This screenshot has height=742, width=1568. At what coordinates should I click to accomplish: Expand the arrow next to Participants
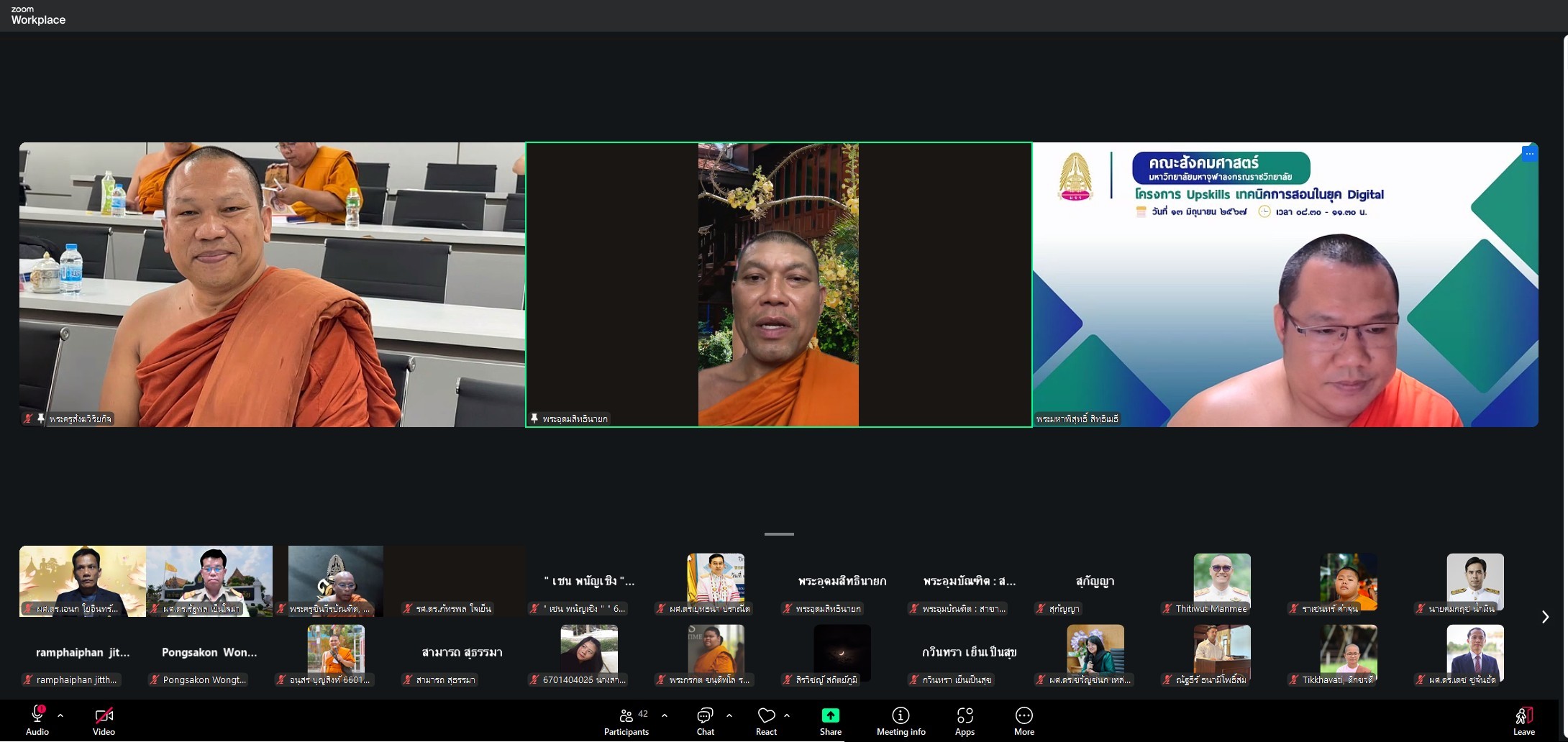[664, 715]
